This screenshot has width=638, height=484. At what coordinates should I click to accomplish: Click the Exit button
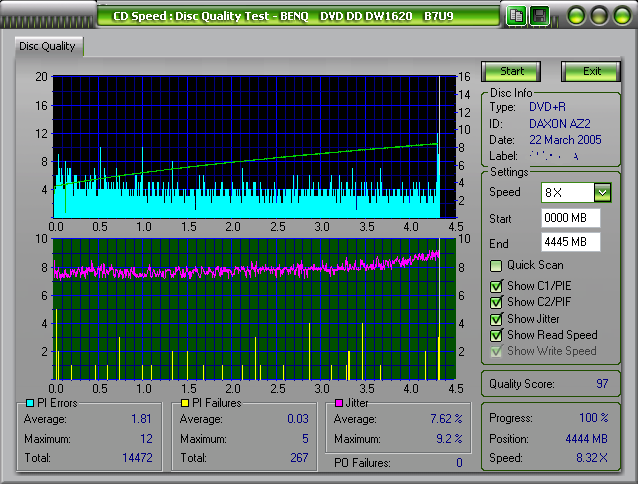click(x=591, y=71)
